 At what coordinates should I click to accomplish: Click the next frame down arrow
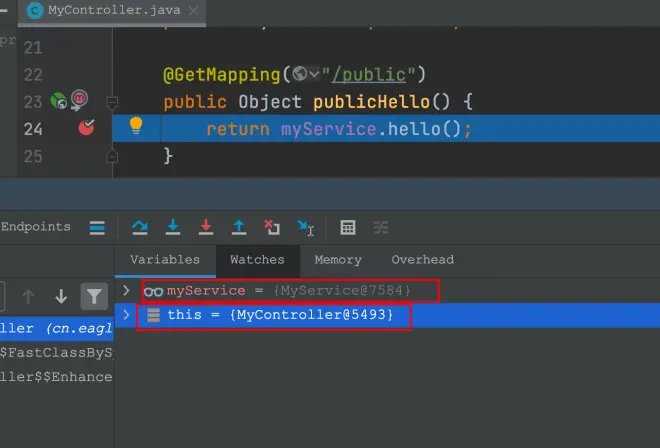[61, 296]
